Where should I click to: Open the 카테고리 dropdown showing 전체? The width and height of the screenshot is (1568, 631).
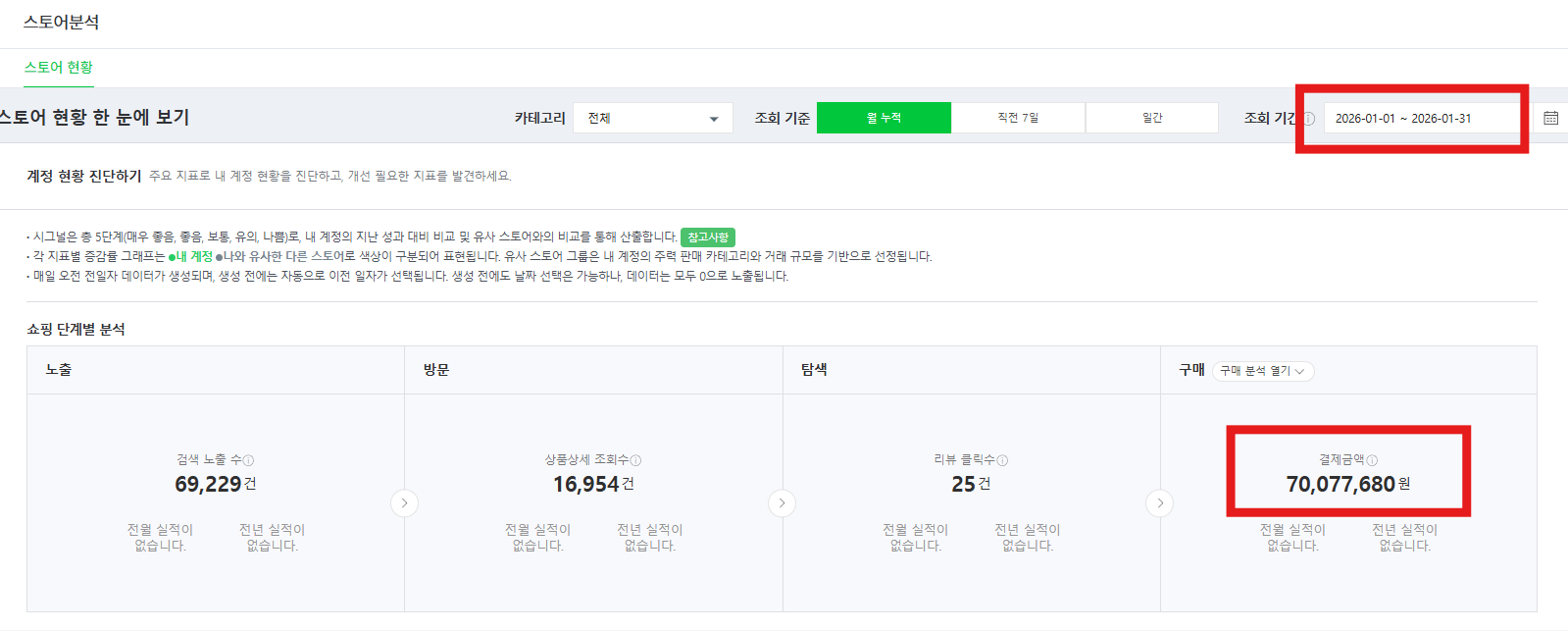pyautogui.click(x=652, y=119)
